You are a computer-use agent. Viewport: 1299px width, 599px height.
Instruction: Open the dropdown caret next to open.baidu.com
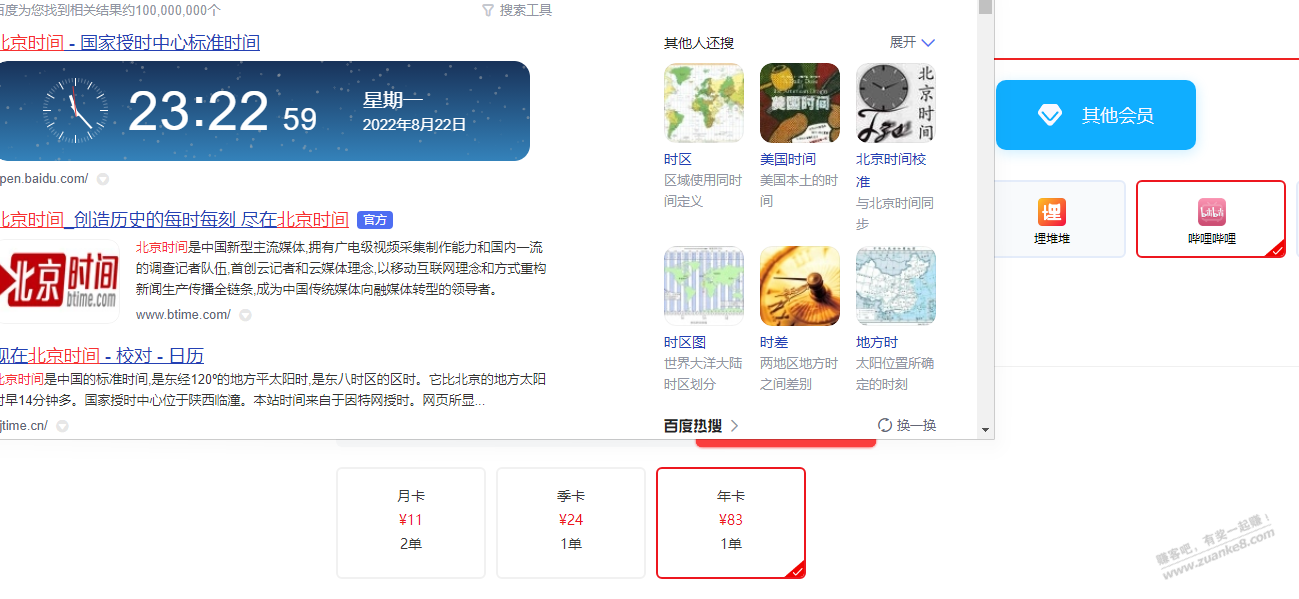(x=101, y=179)
